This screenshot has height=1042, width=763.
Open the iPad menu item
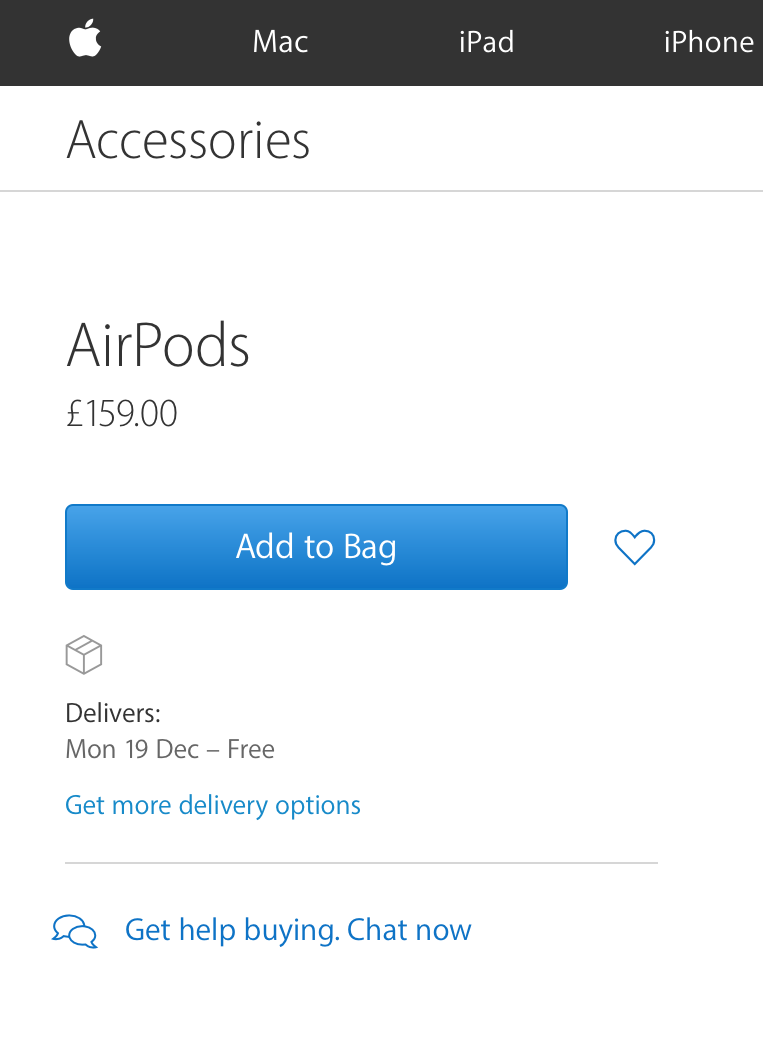pos(487,43)
